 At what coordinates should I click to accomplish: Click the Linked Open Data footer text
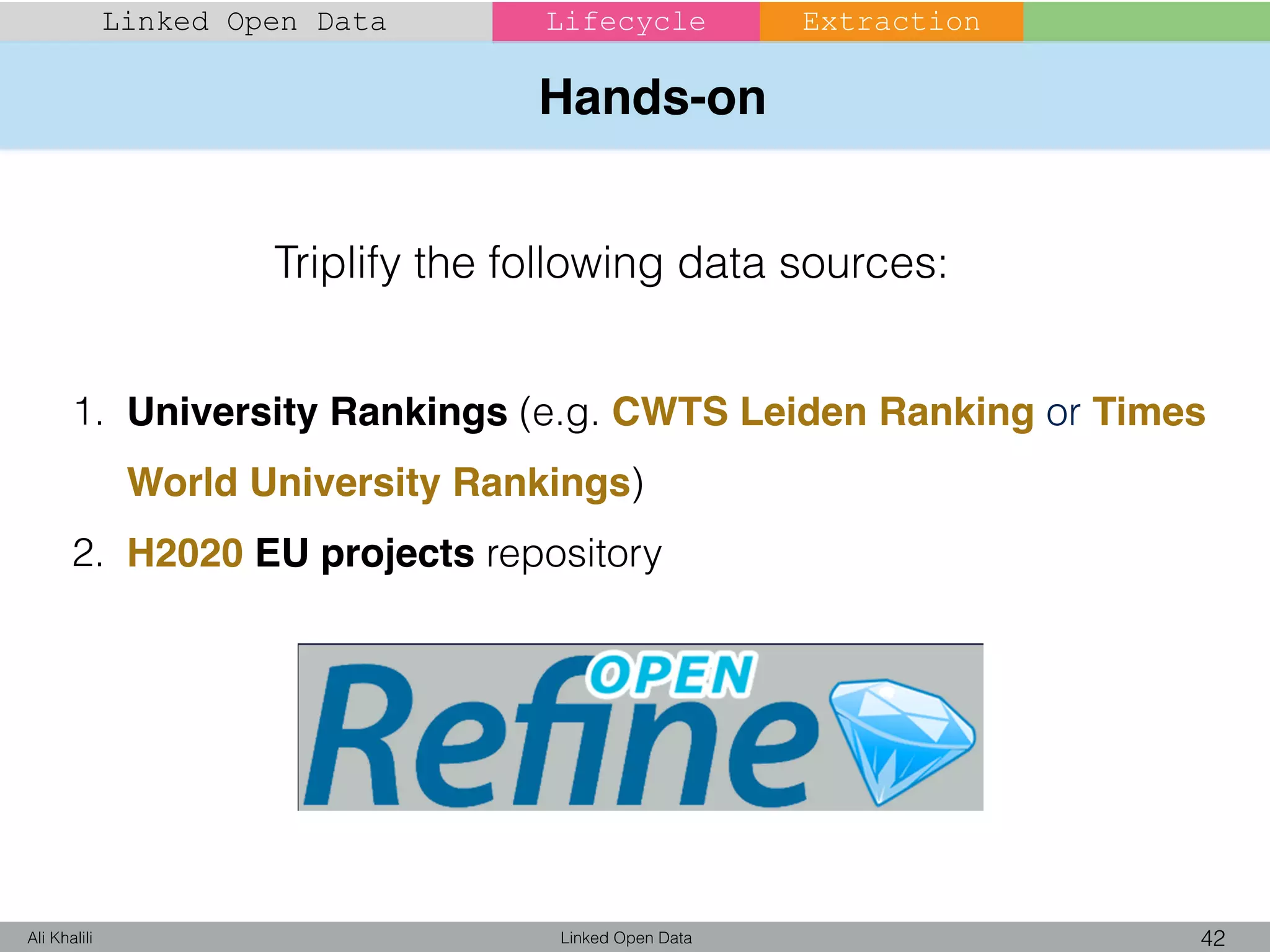(626, 938)
